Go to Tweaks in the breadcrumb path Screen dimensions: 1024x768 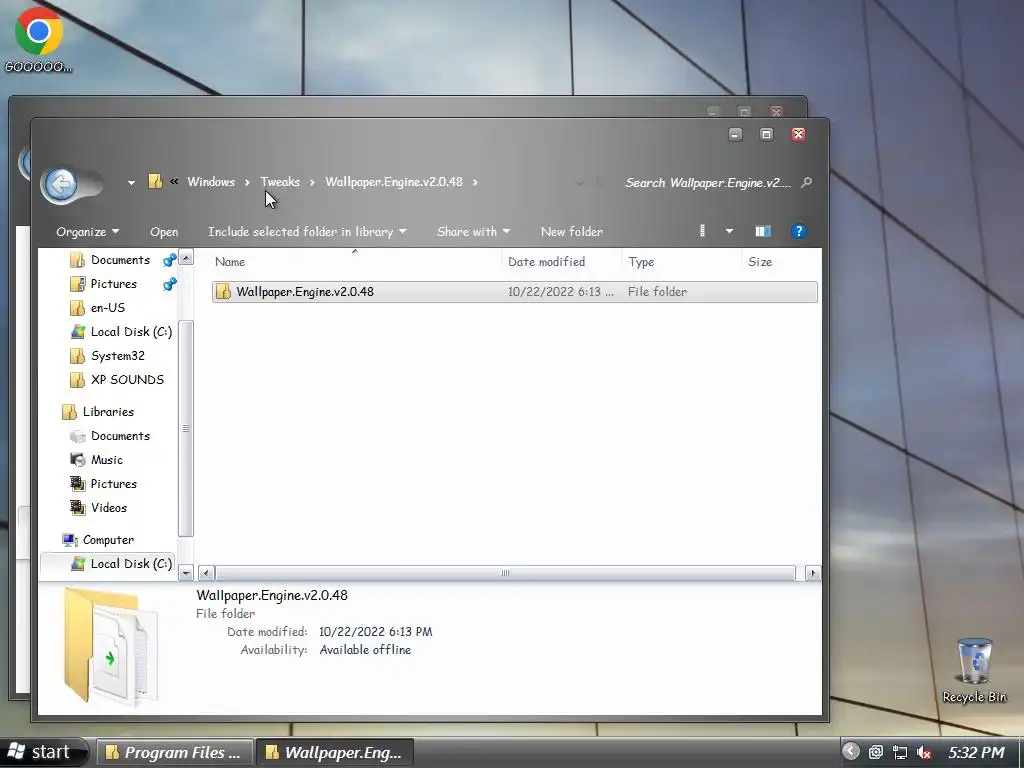coord(280,182)
